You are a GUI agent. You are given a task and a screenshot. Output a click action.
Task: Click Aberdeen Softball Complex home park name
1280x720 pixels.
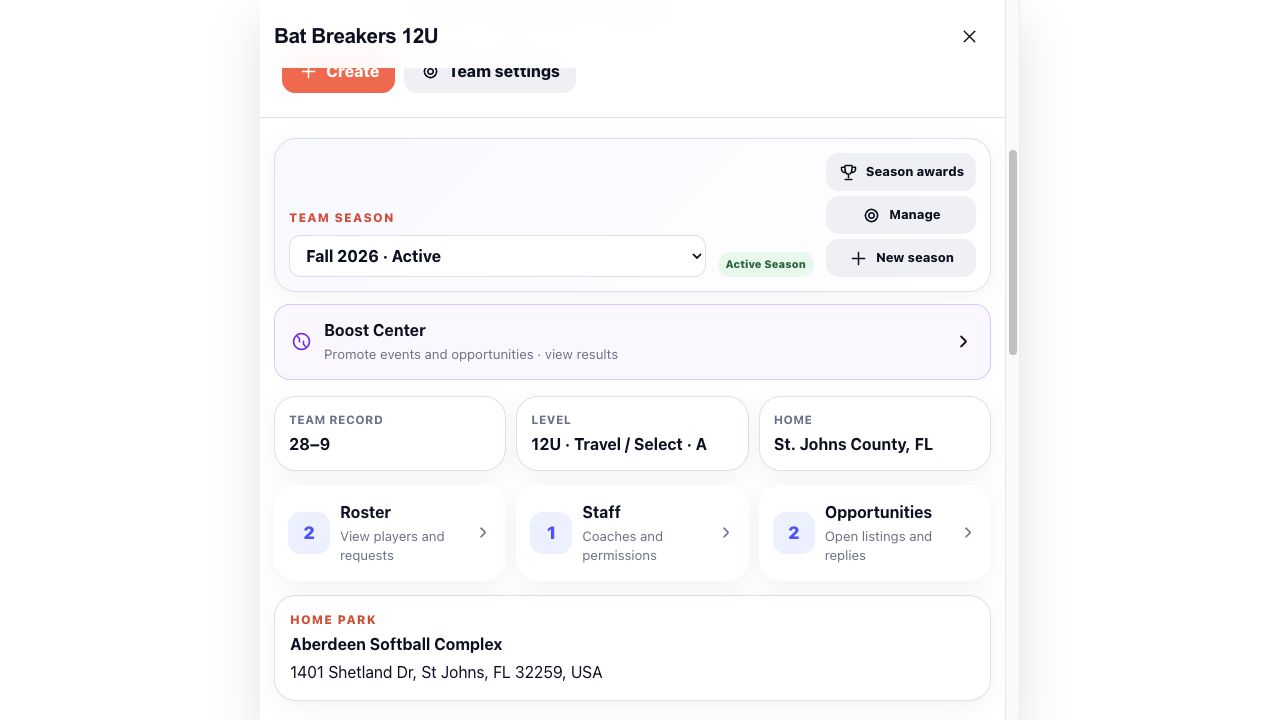pyautogui.click(x=396, y=644)
